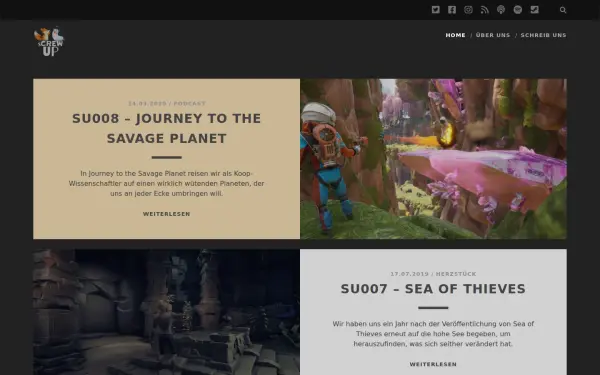This screenshot has height=375, width=600.
Task: Click the Sea of Thieves description paragraph
Action: point(433,334)
